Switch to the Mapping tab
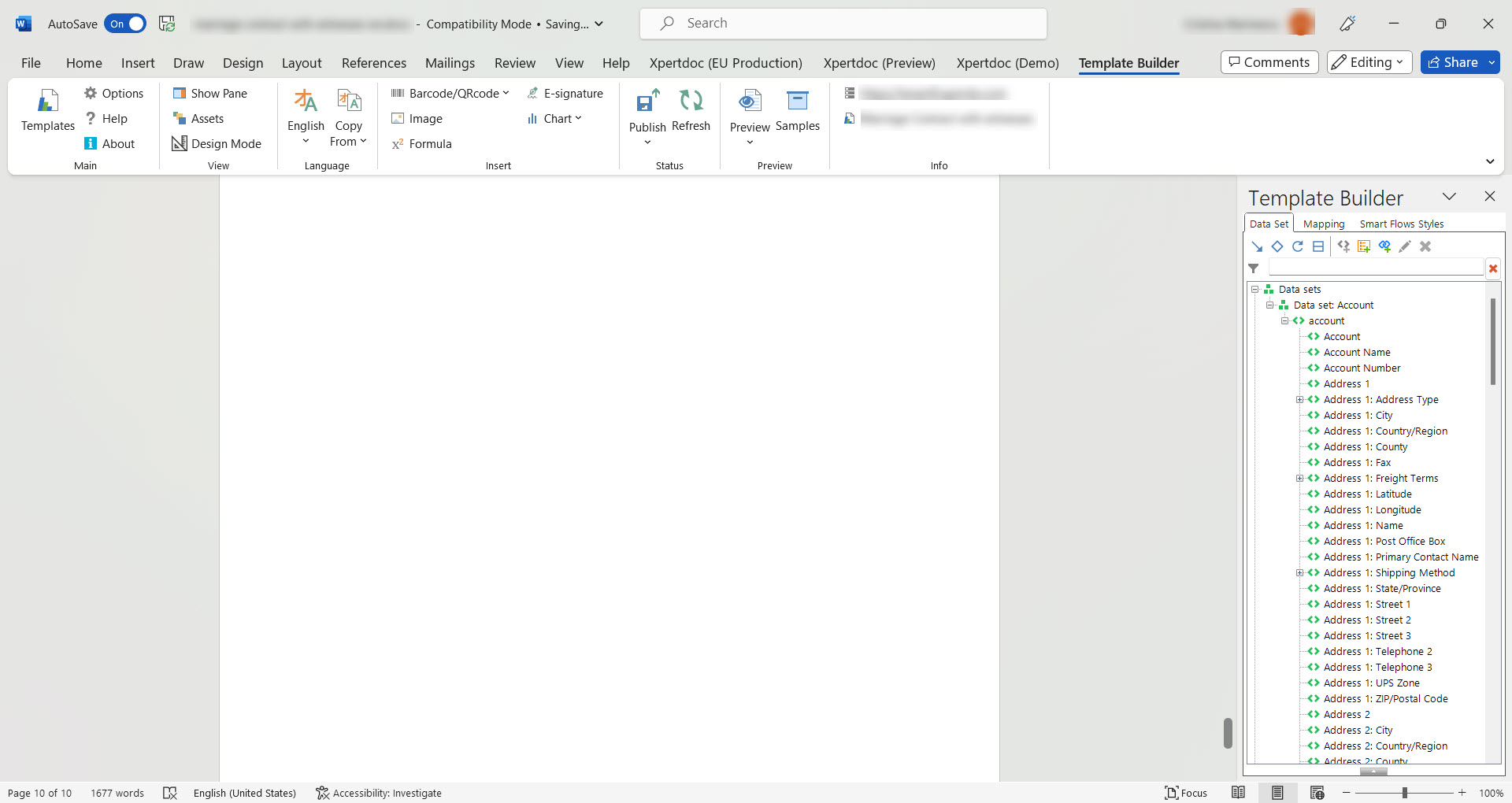 tap(1324, 224)
